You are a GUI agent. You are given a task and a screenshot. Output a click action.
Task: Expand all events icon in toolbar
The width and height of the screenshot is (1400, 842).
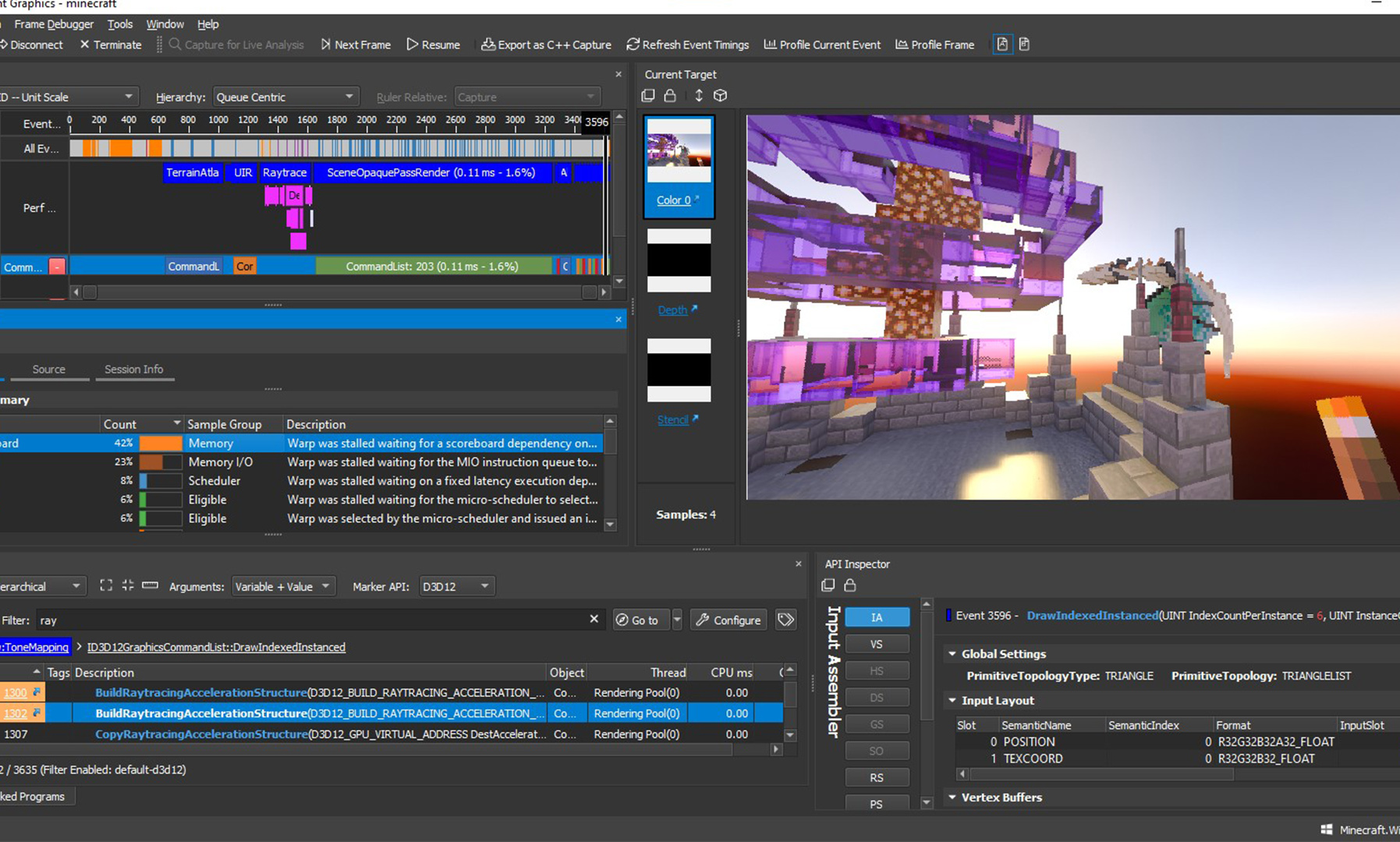point(106,586)
